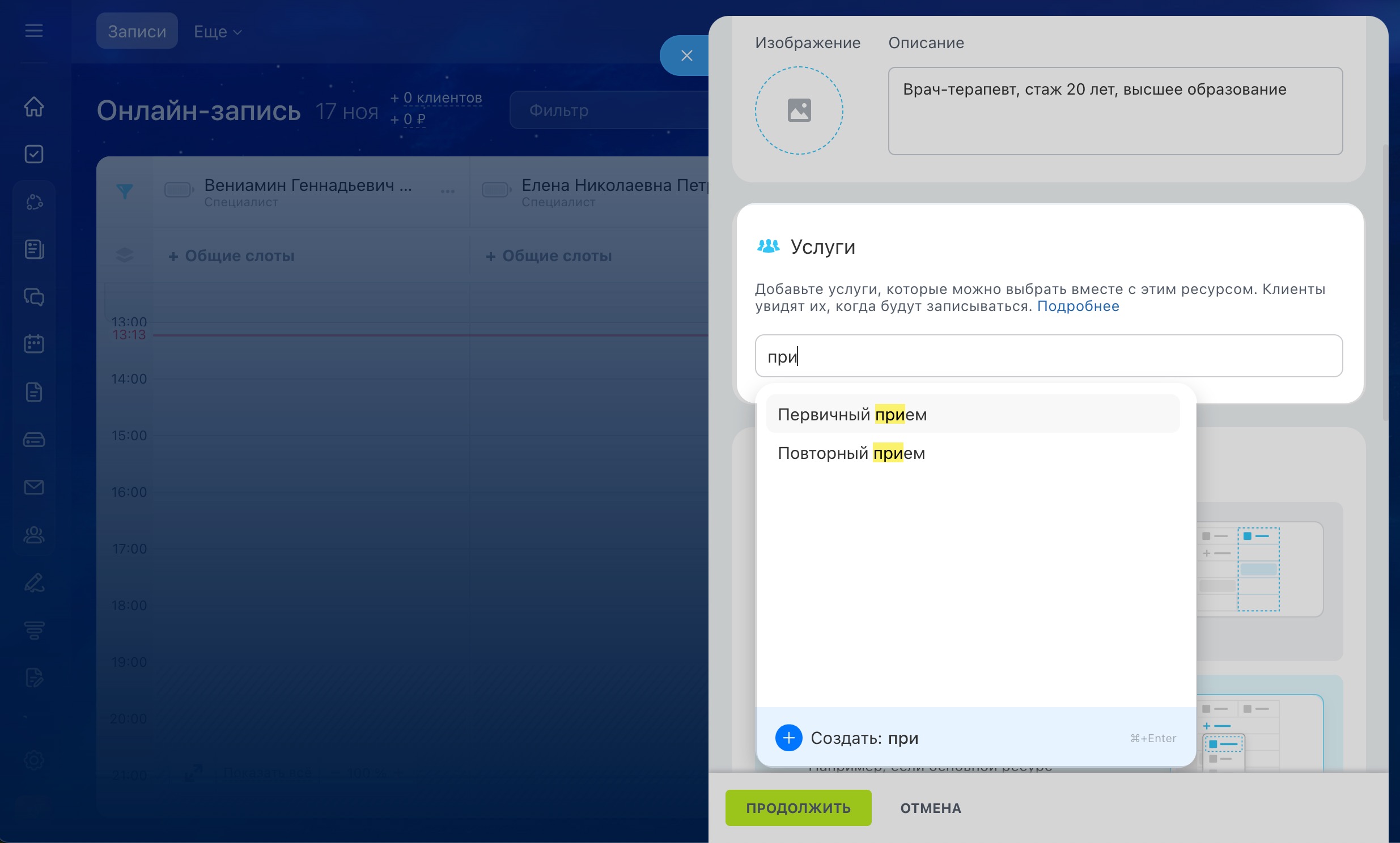Open the home icon in sidebar
The height and width of the screenshot is (843, 1400).
34,107
